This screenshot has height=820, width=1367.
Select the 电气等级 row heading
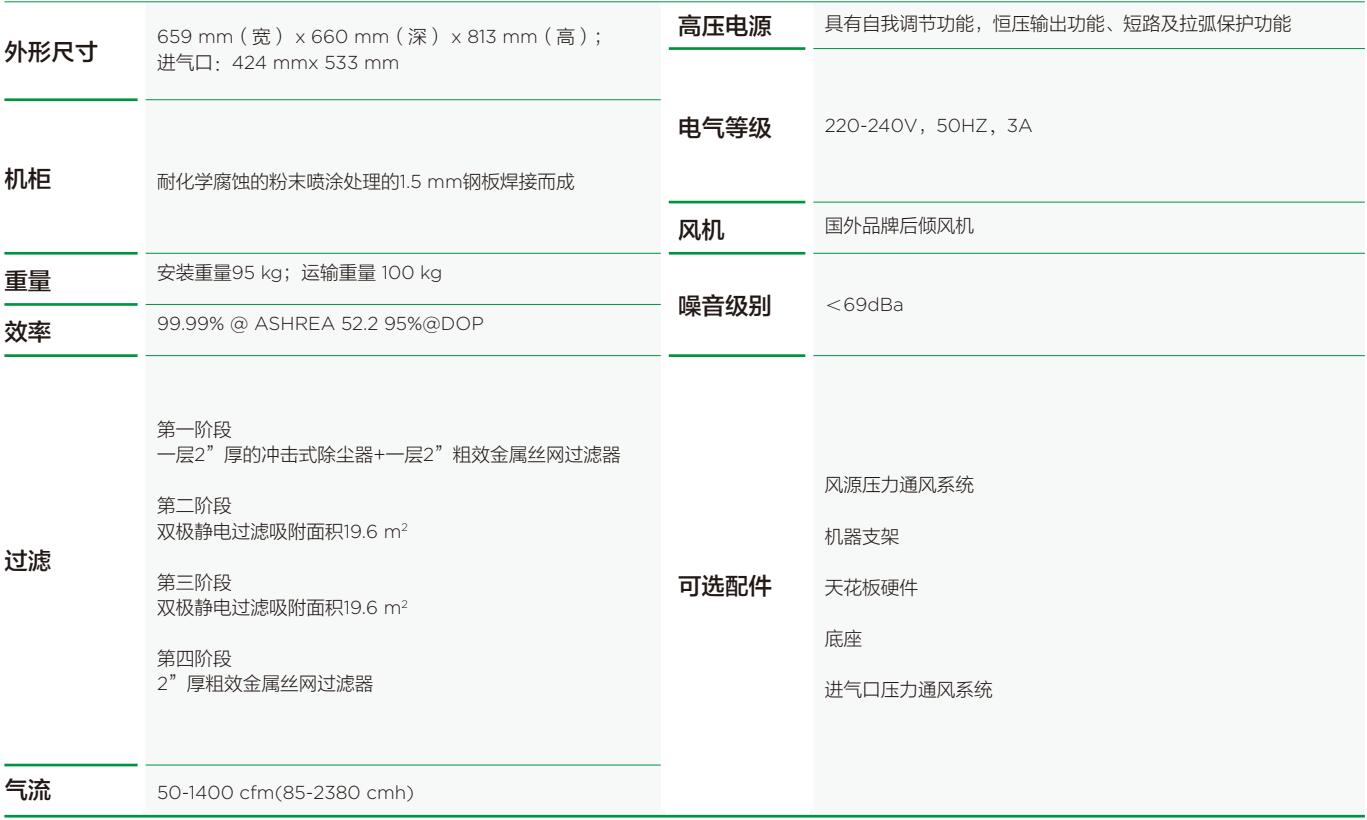tap(725, 129)
